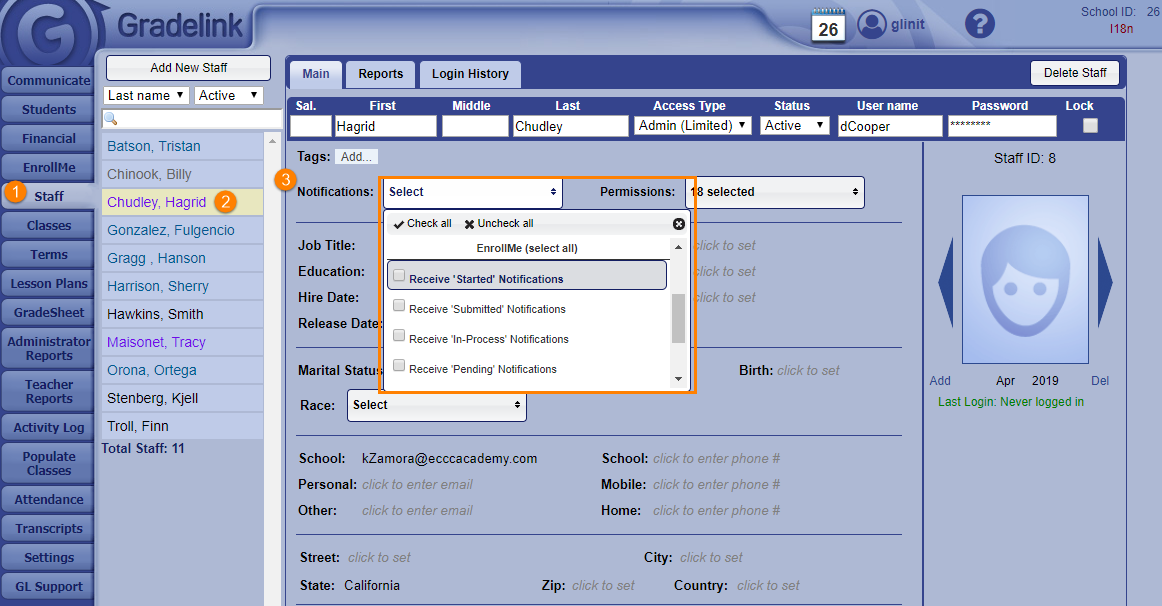Close the notifications dropdown with X icon
The width and height of the screenshot is (1162, 606).
coord(679,224)
